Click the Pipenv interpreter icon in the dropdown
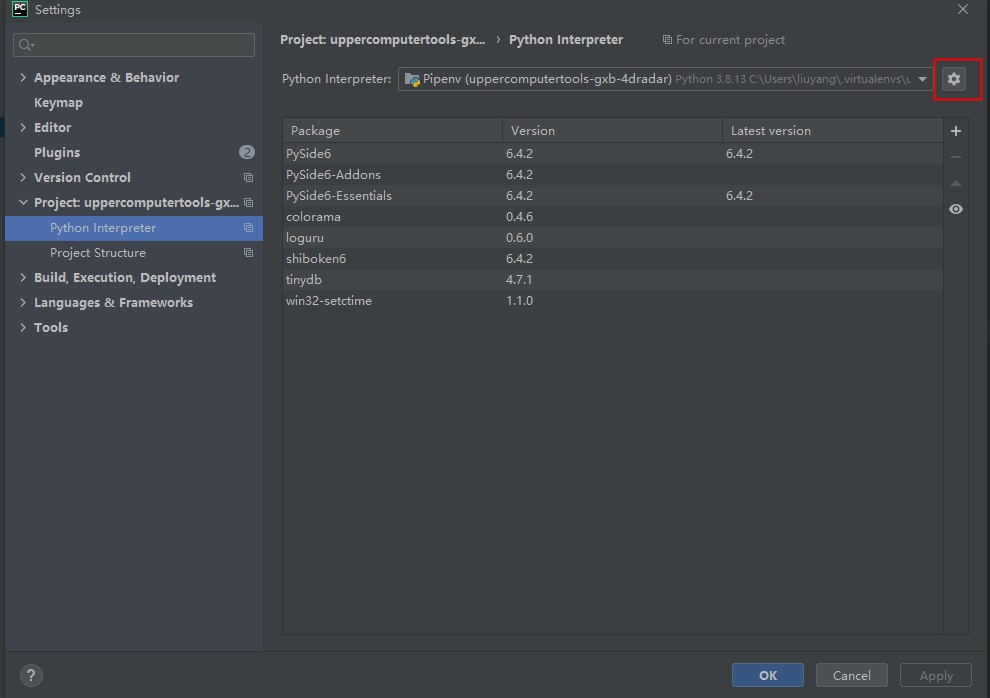This screenshot has width=990, height=698. pos(412,80)
